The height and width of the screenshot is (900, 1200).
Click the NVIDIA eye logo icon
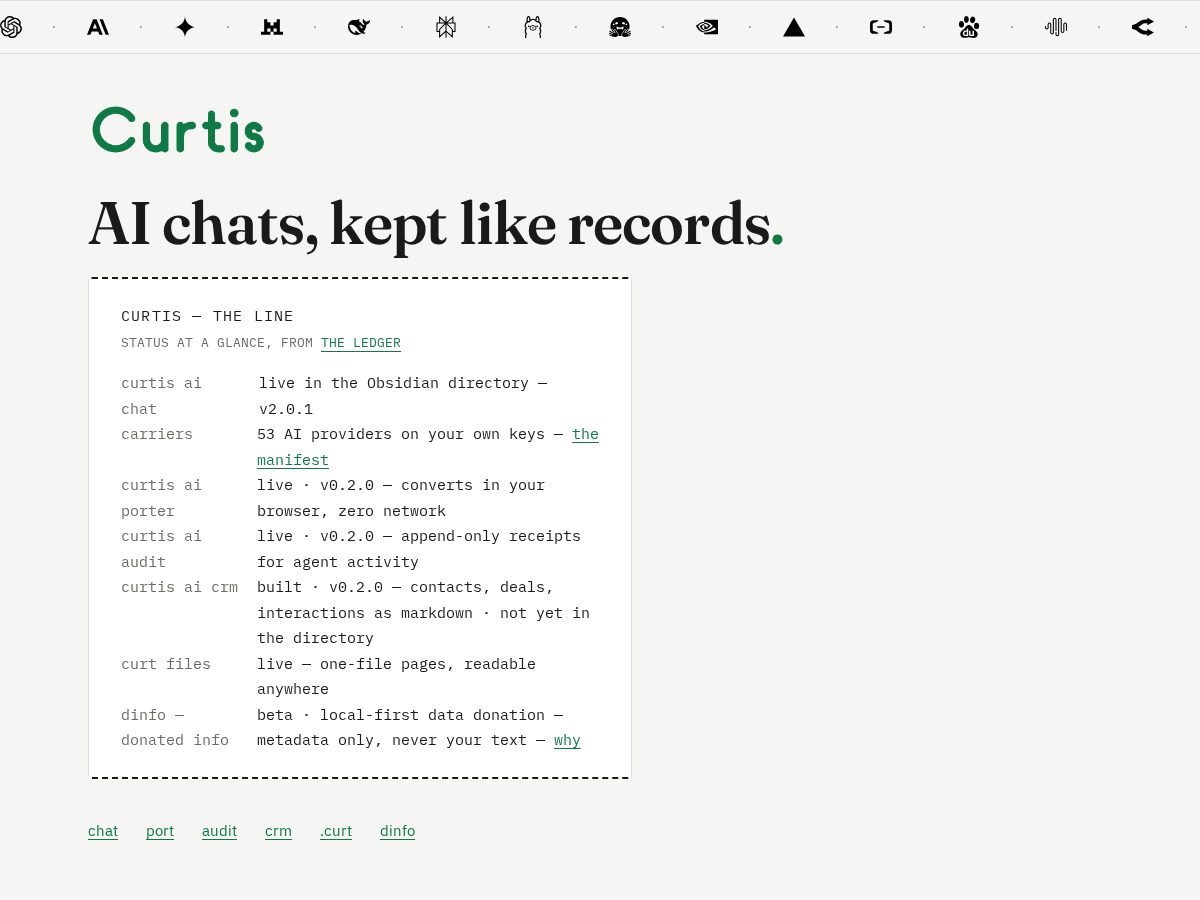(x=707, y=27)
